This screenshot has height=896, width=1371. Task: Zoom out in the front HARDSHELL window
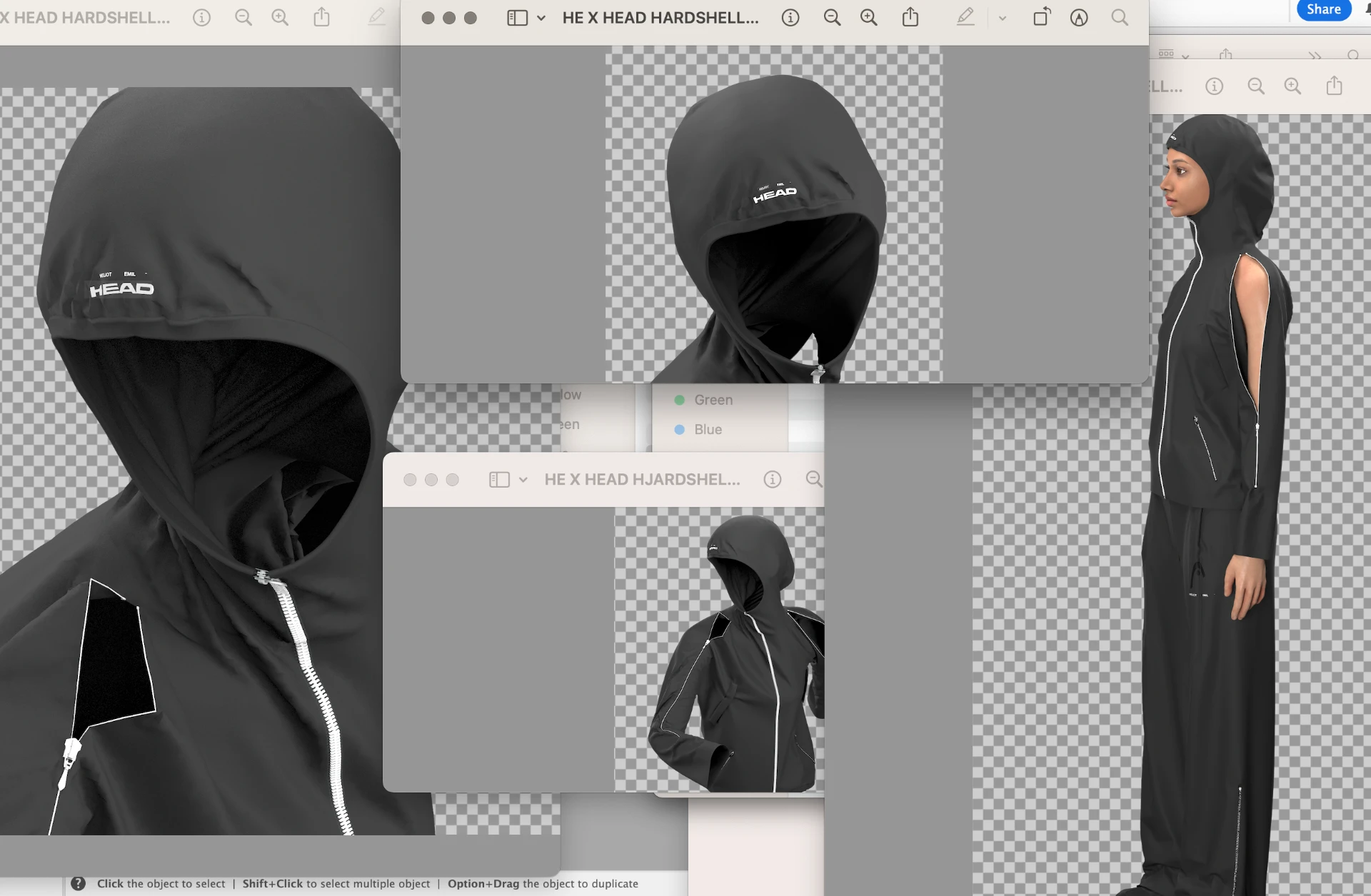(832, 18)
